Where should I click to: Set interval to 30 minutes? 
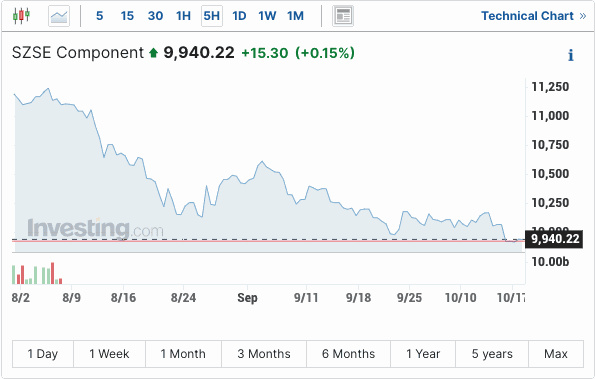click(x=155, y=16)
